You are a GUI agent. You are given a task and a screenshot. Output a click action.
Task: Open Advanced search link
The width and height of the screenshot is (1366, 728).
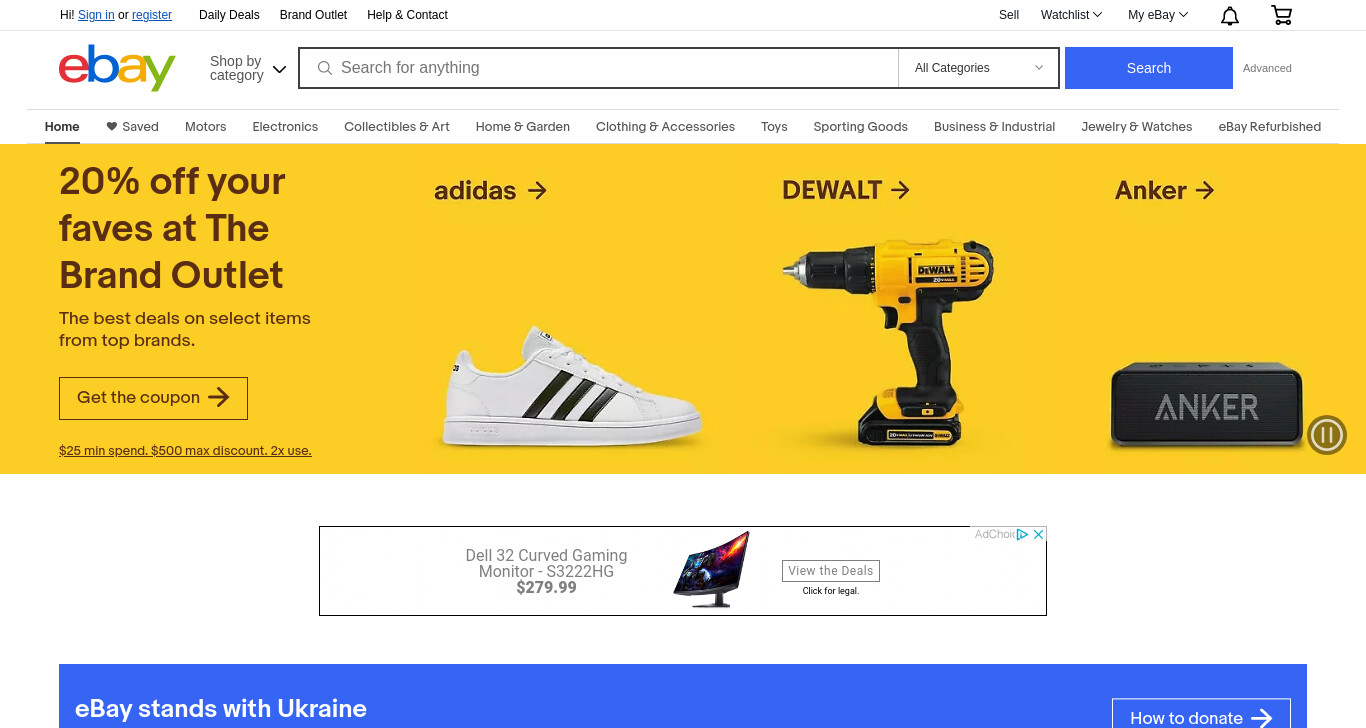click(x=1267, y=68)
